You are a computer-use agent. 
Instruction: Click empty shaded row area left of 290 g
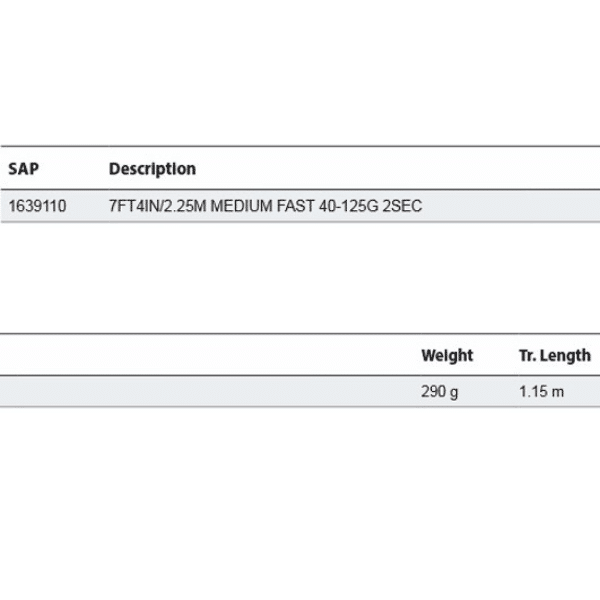click(x=200, y=392)
